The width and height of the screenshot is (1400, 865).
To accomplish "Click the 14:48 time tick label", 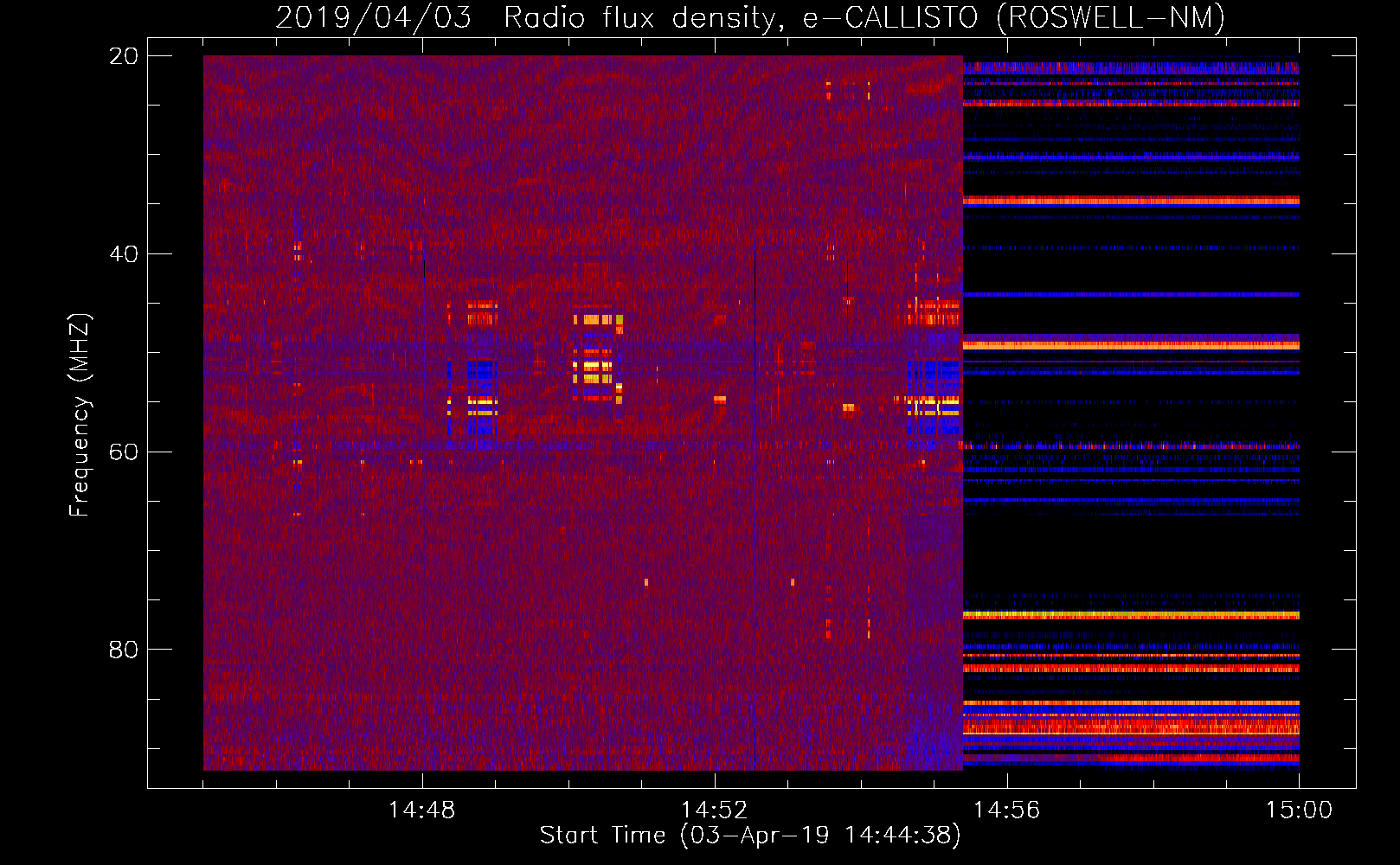I will point(421,811).
